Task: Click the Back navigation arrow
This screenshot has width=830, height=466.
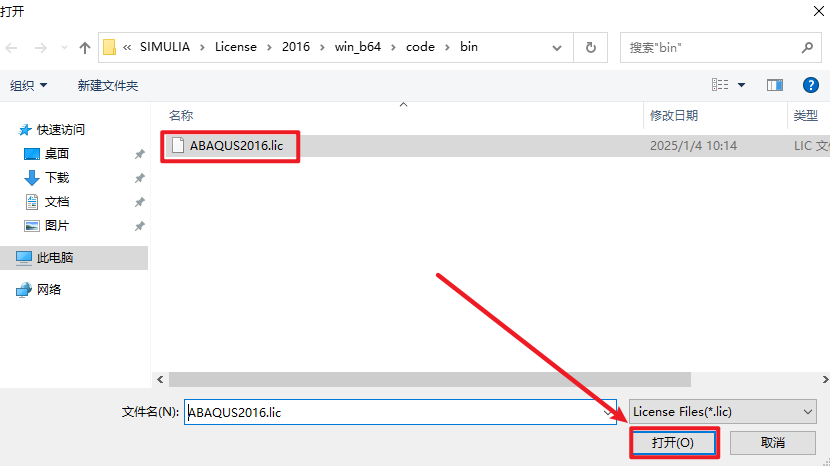Action: tap(13, 47)
